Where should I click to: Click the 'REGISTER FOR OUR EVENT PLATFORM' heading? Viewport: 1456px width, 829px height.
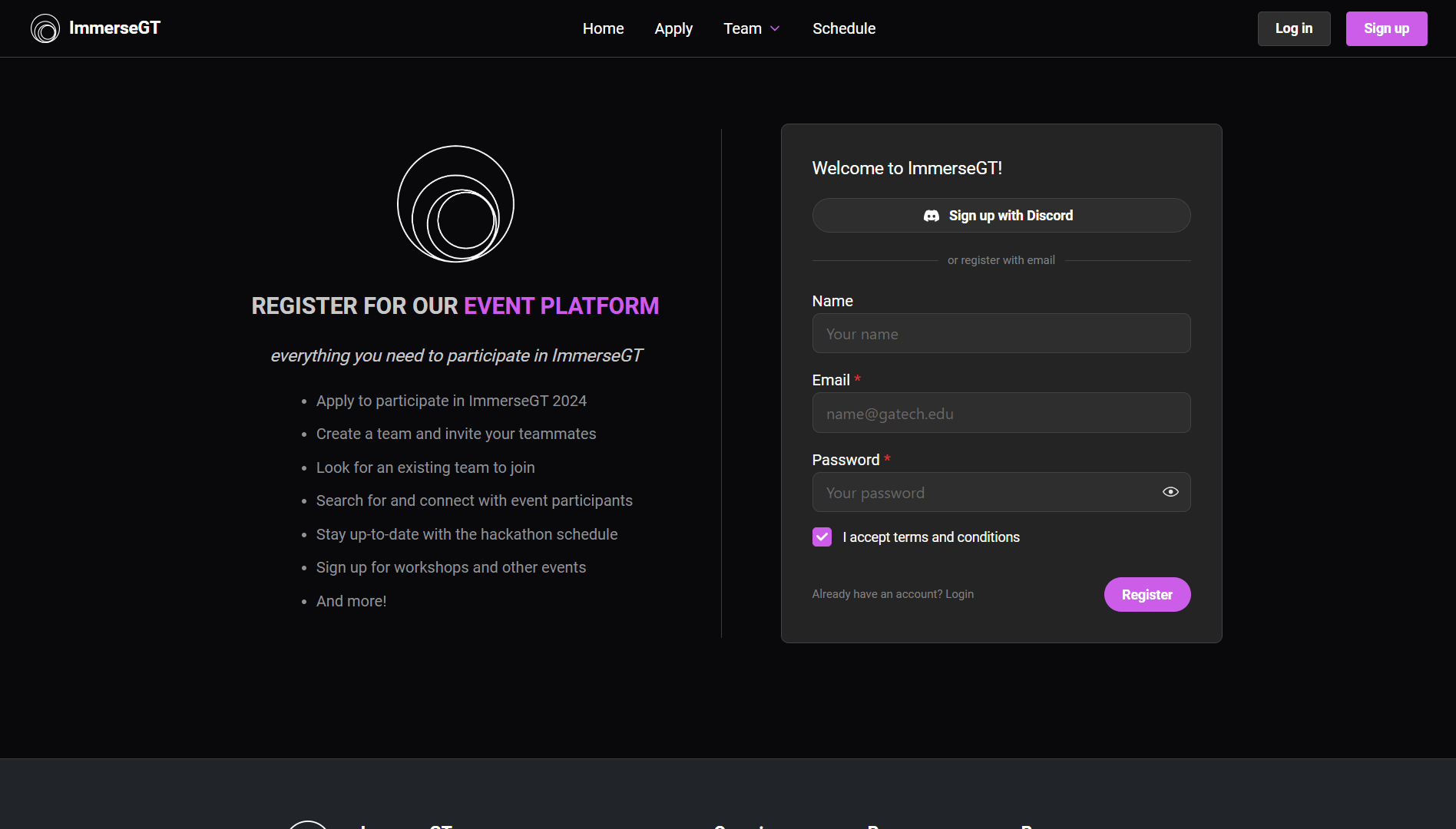click(x=455, y=306)
